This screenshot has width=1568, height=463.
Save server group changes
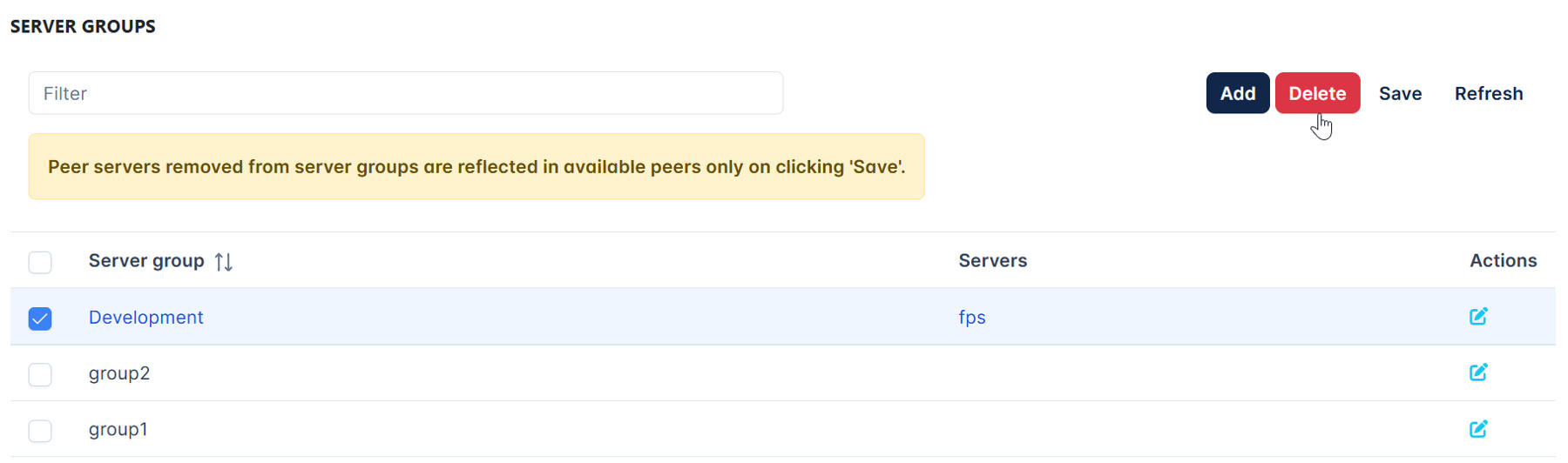(x=1400, y=93)
